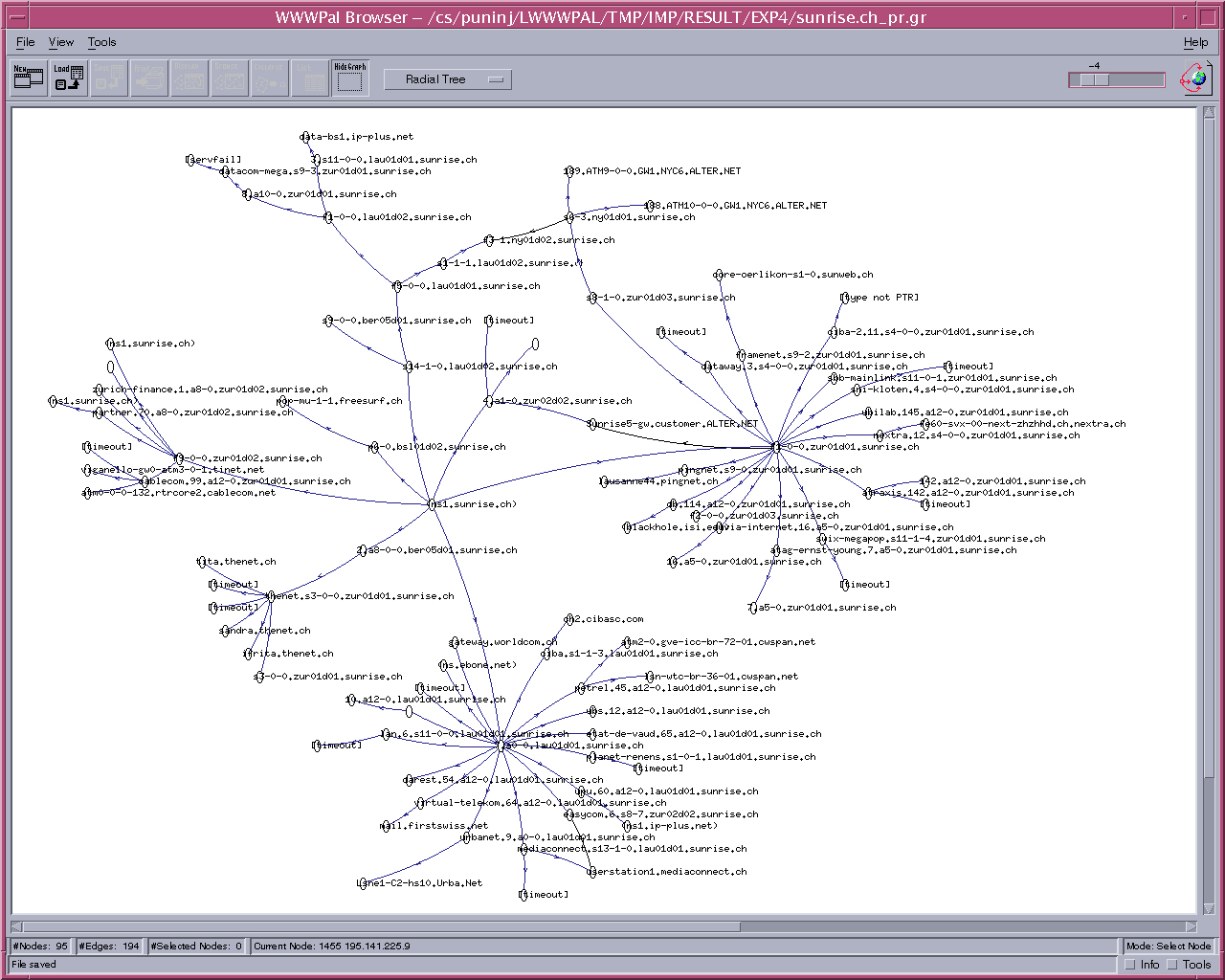Click the horizontal scrollbar right arrow

point(1191,926)
